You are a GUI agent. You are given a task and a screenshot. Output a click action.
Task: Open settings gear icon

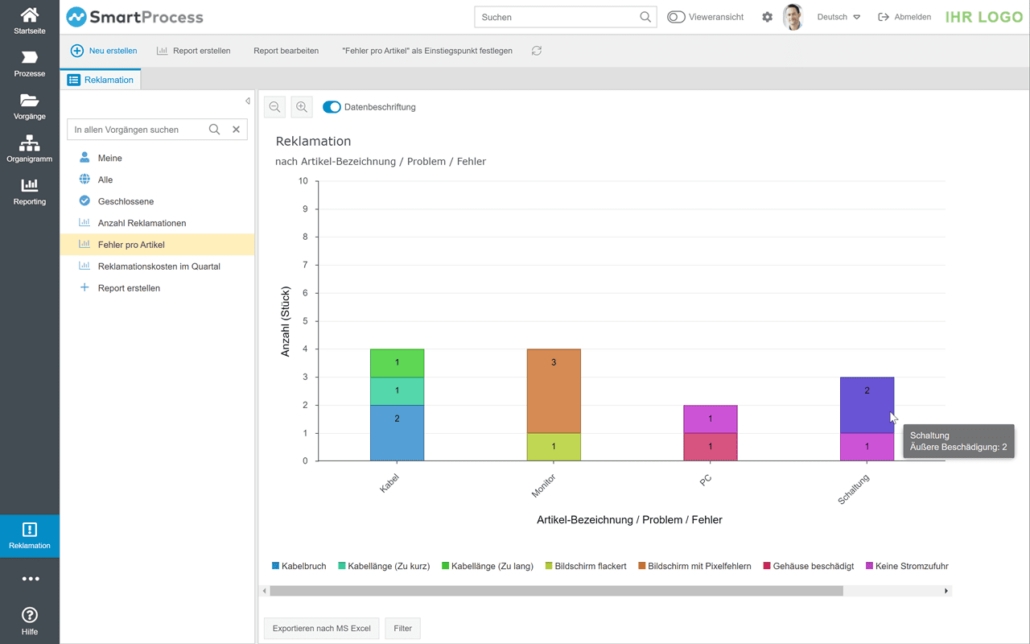pos(767,17)
